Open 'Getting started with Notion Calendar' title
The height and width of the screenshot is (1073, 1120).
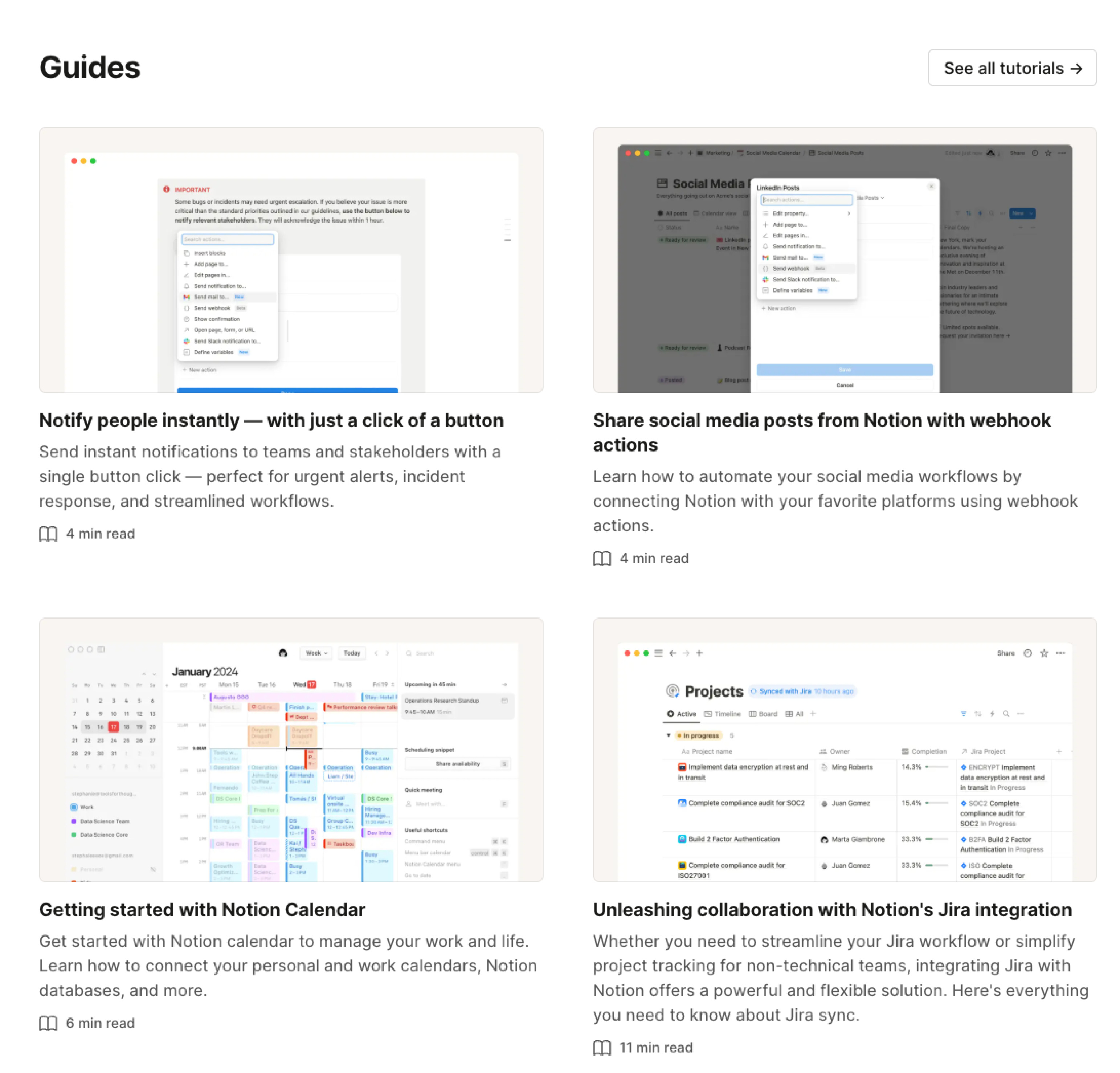(x=202, y=910)
